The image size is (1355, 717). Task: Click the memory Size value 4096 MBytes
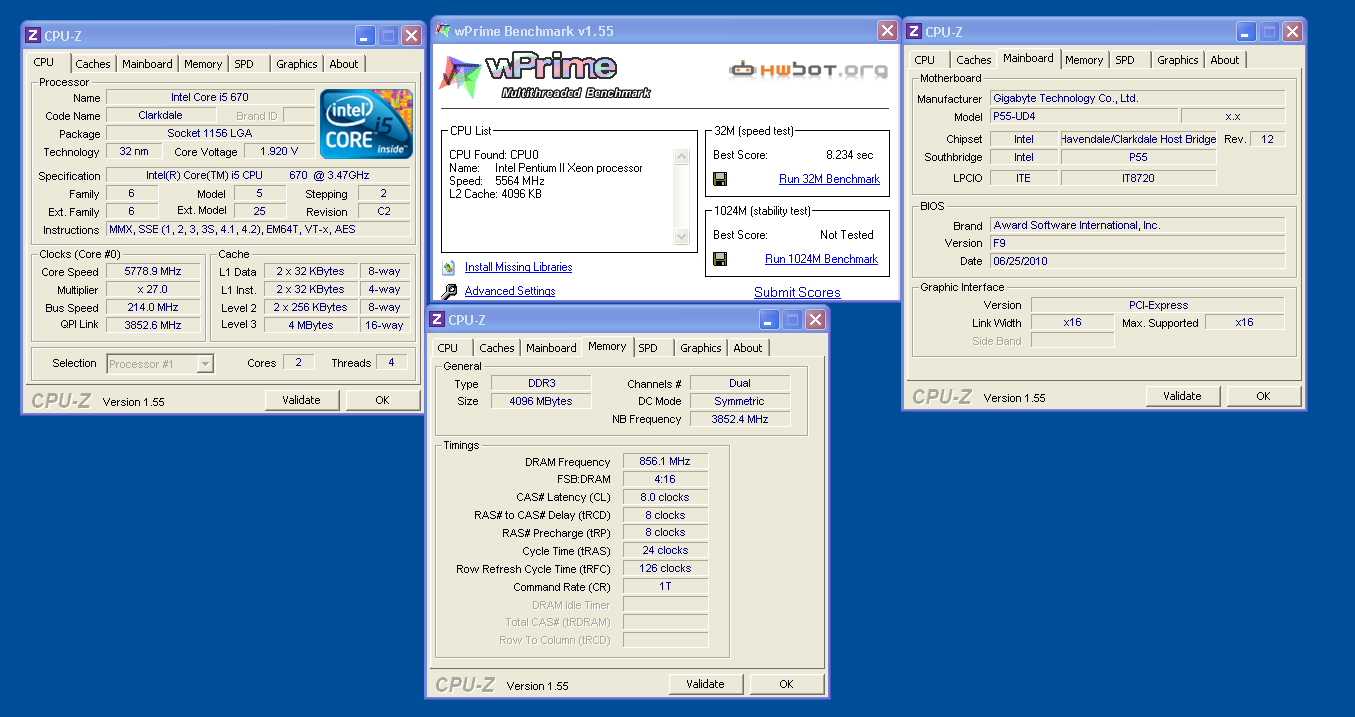click(542, 402)
